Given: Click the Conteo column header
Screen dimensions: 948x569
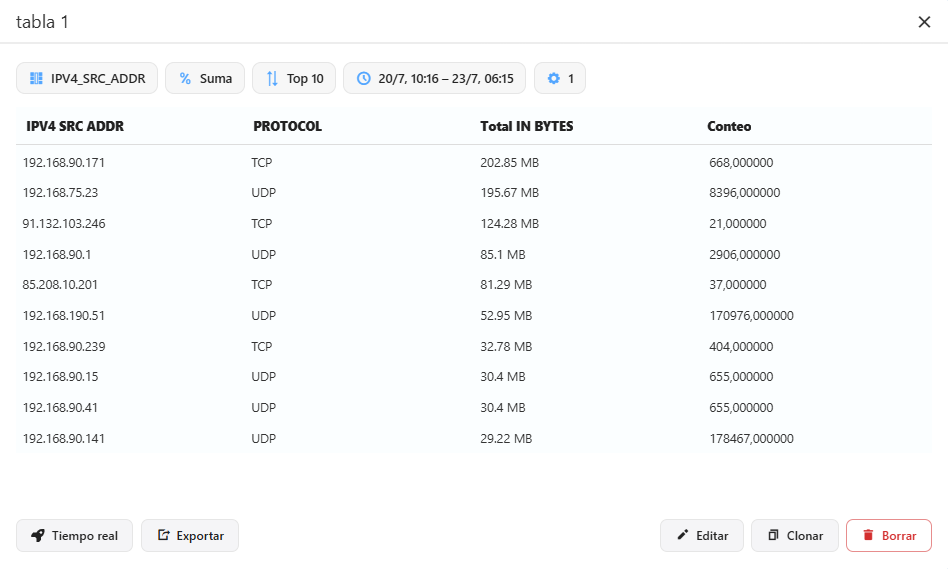Looking at the screenshot, I should (x=729, y=126).
